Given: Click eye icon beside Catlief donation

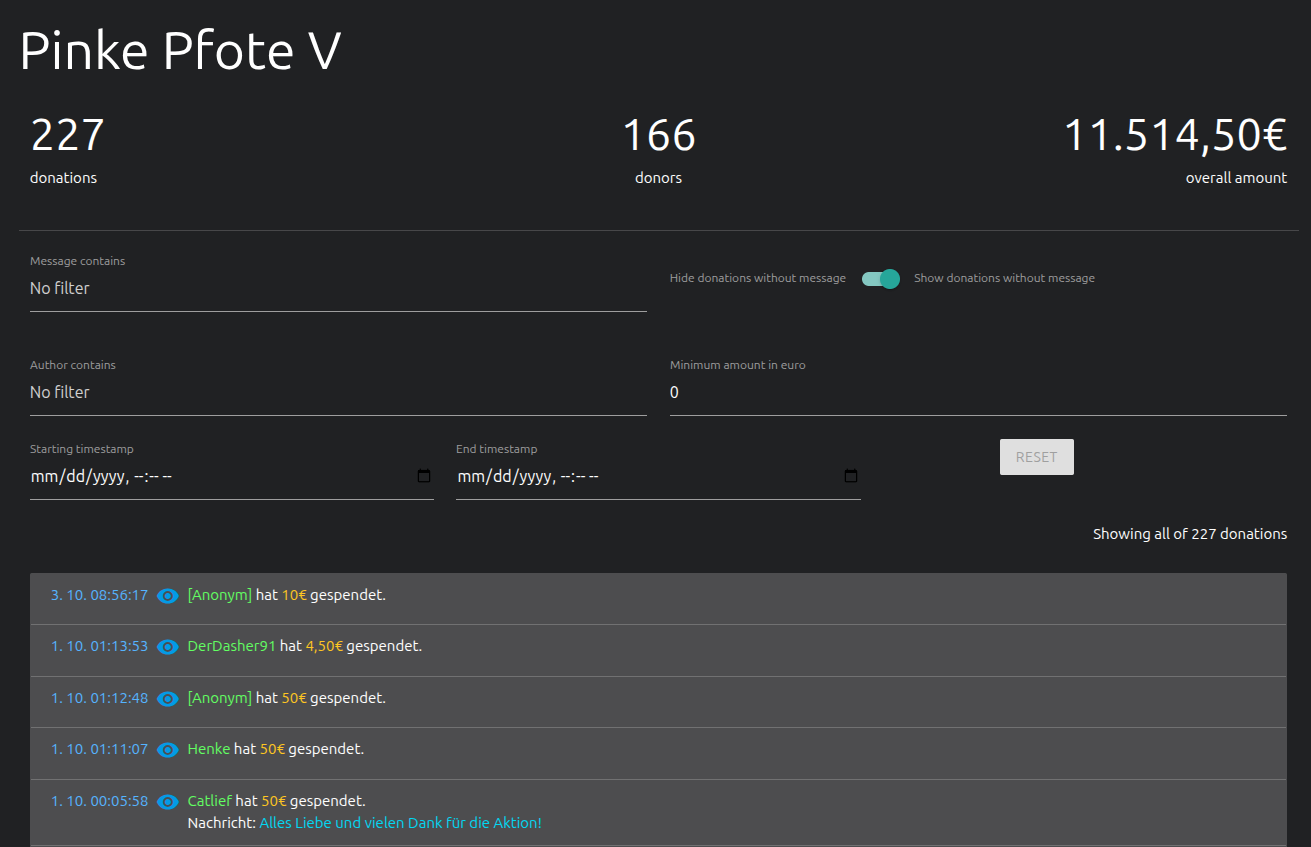Looking at the screenshot, I should coord(168,801).
